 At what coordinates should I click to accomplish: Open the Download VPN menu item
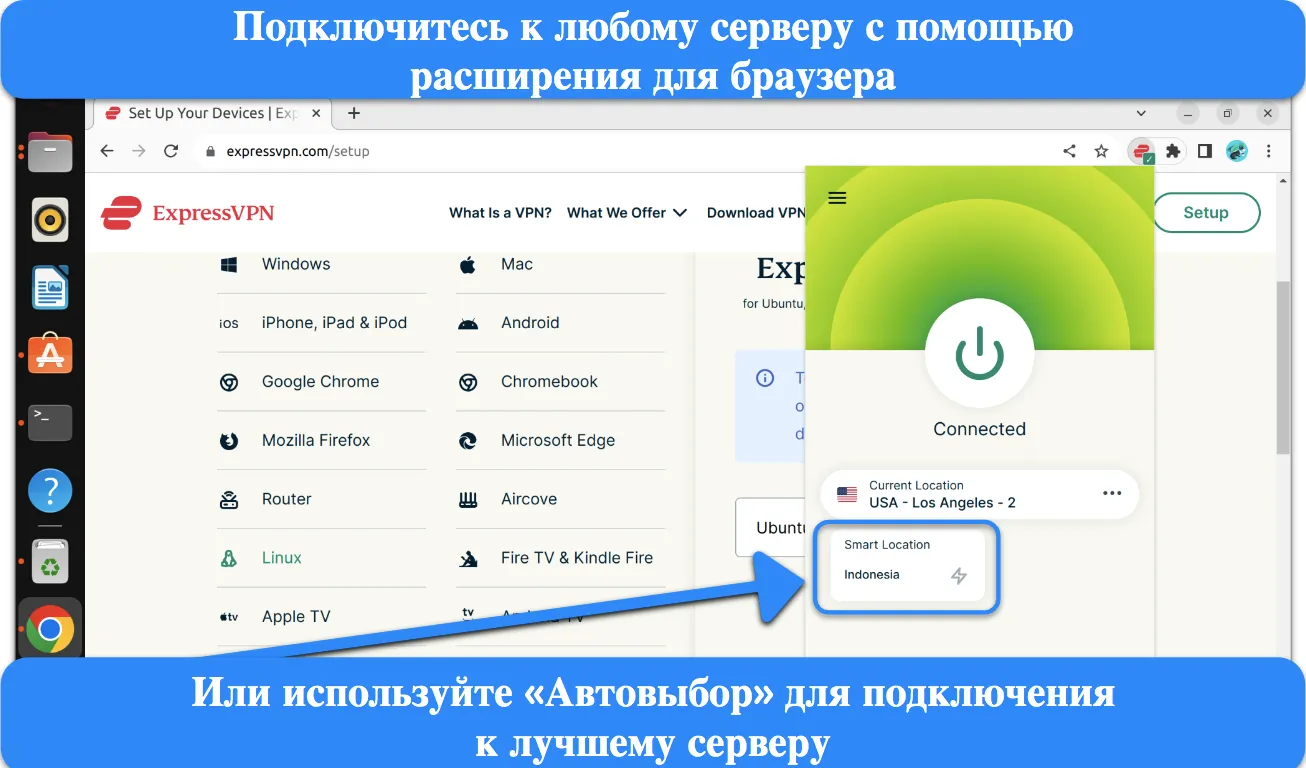pos(755,212)
